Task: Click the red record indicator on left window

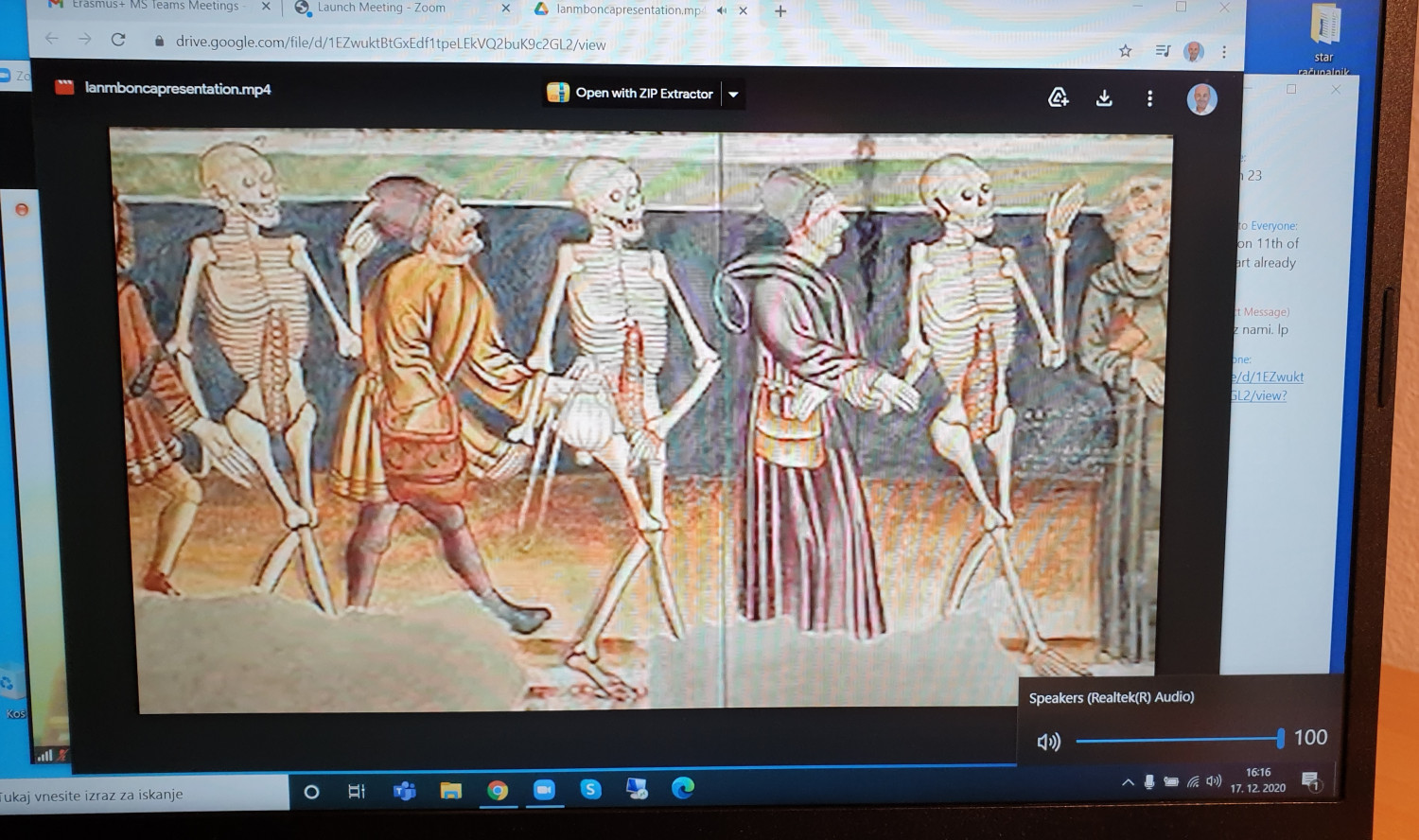Action: click(x=22, y=209)
